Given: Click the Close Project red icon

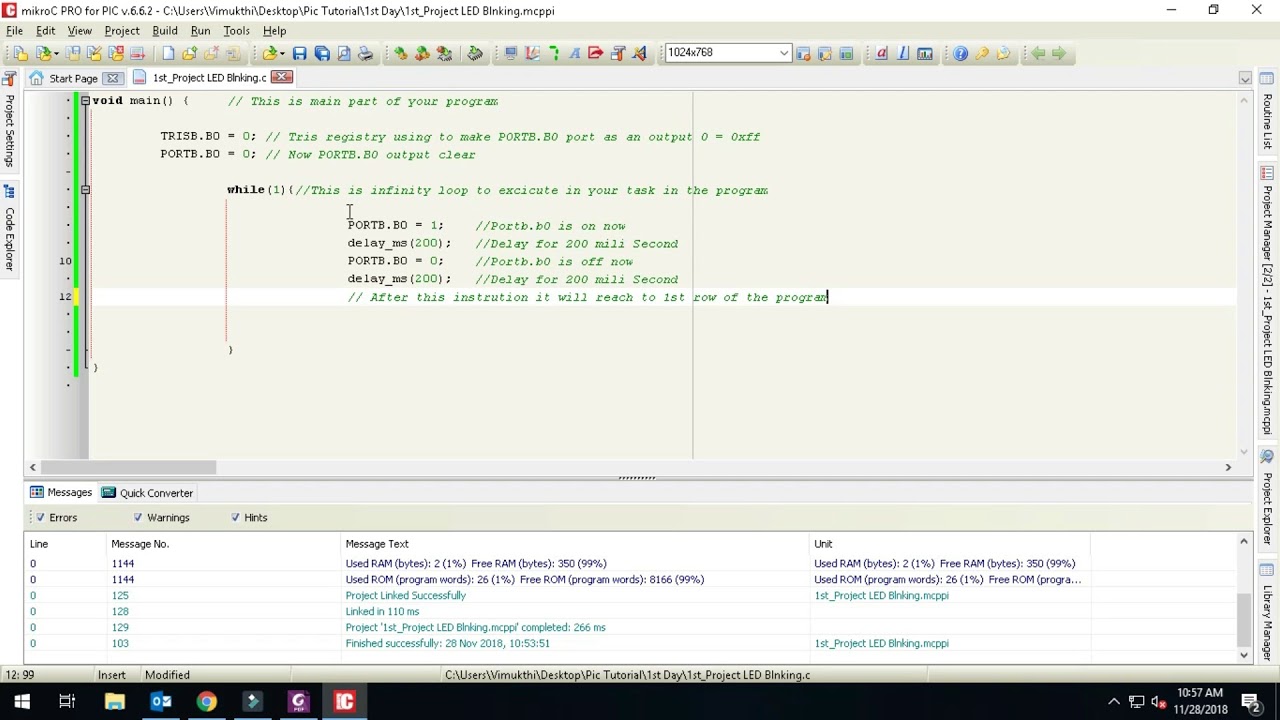Looking at the screenshot, I should point(116,53).
